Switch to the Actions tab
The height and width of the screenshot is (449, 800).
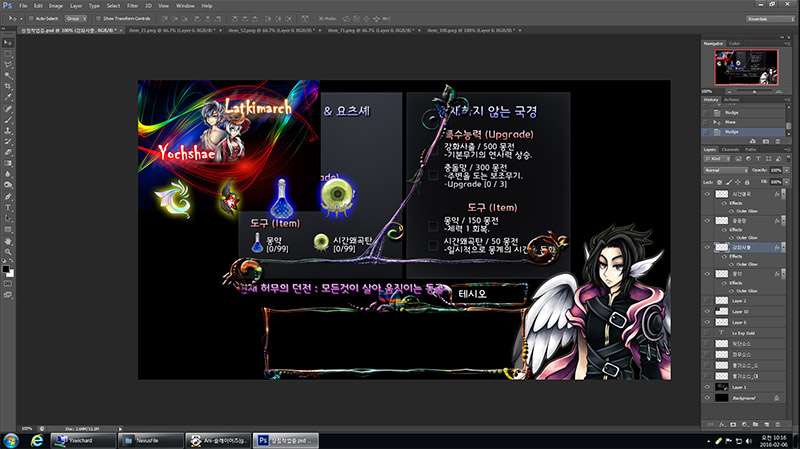click(x=732, y=100)
